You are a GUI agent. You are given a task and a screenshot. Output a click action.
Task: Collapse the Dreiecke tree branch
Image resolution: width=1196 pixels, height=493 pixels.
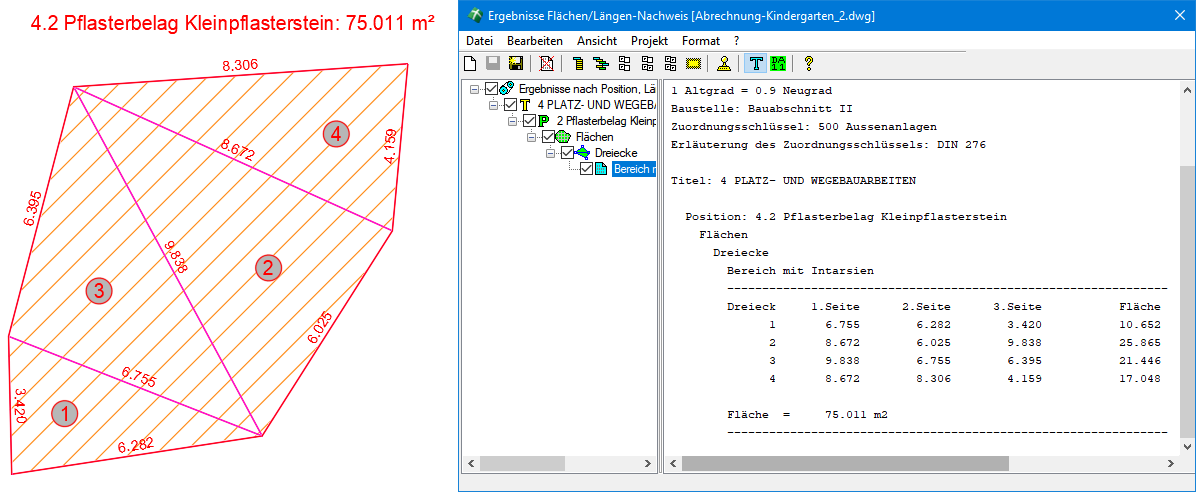551,153
